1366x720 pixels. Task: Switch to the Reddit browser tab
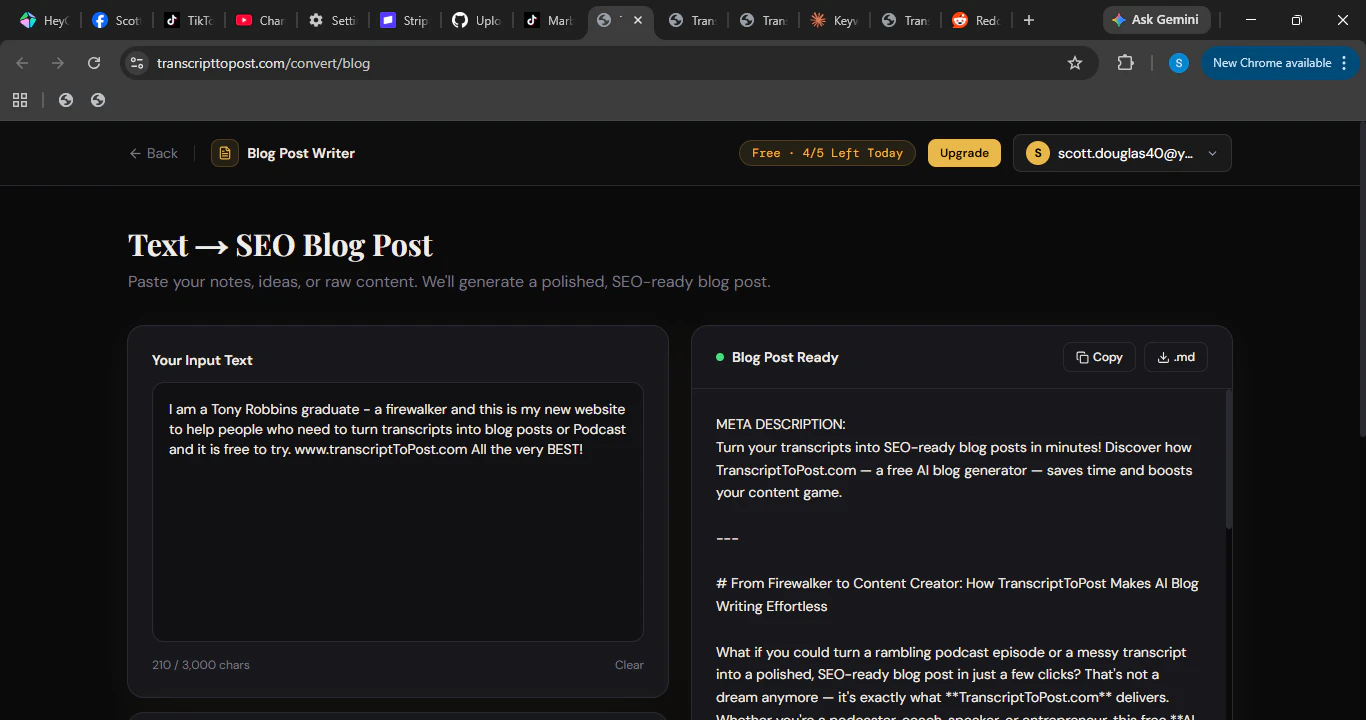(975, 20)
